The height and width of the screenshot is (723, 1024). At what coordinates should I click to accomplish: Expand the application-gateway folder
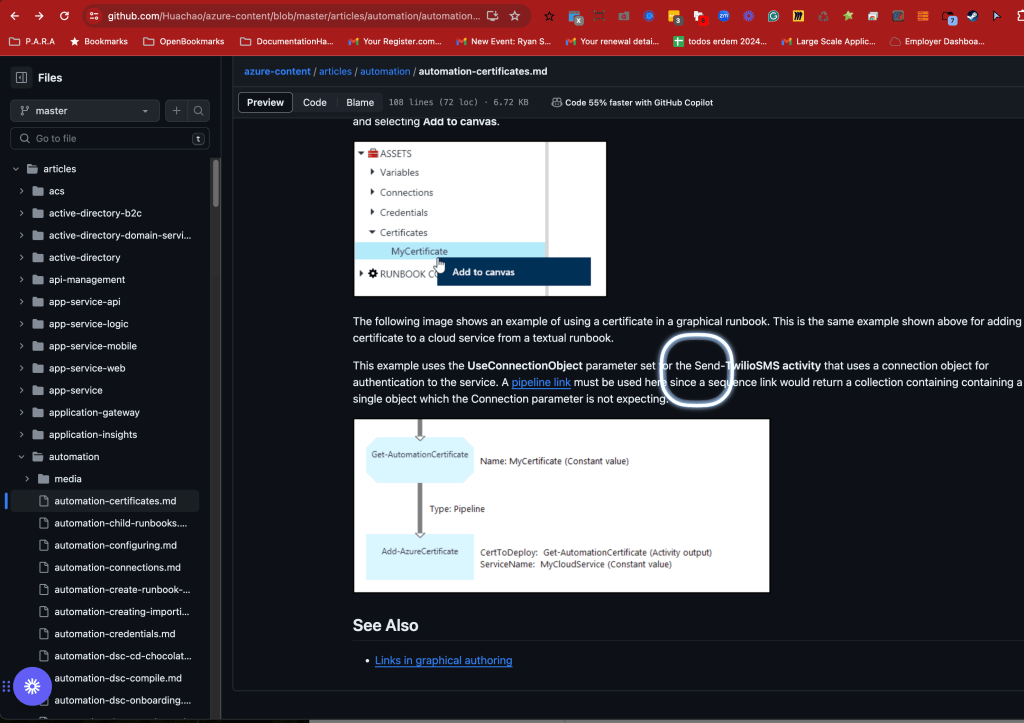click(x=22, y=413)
